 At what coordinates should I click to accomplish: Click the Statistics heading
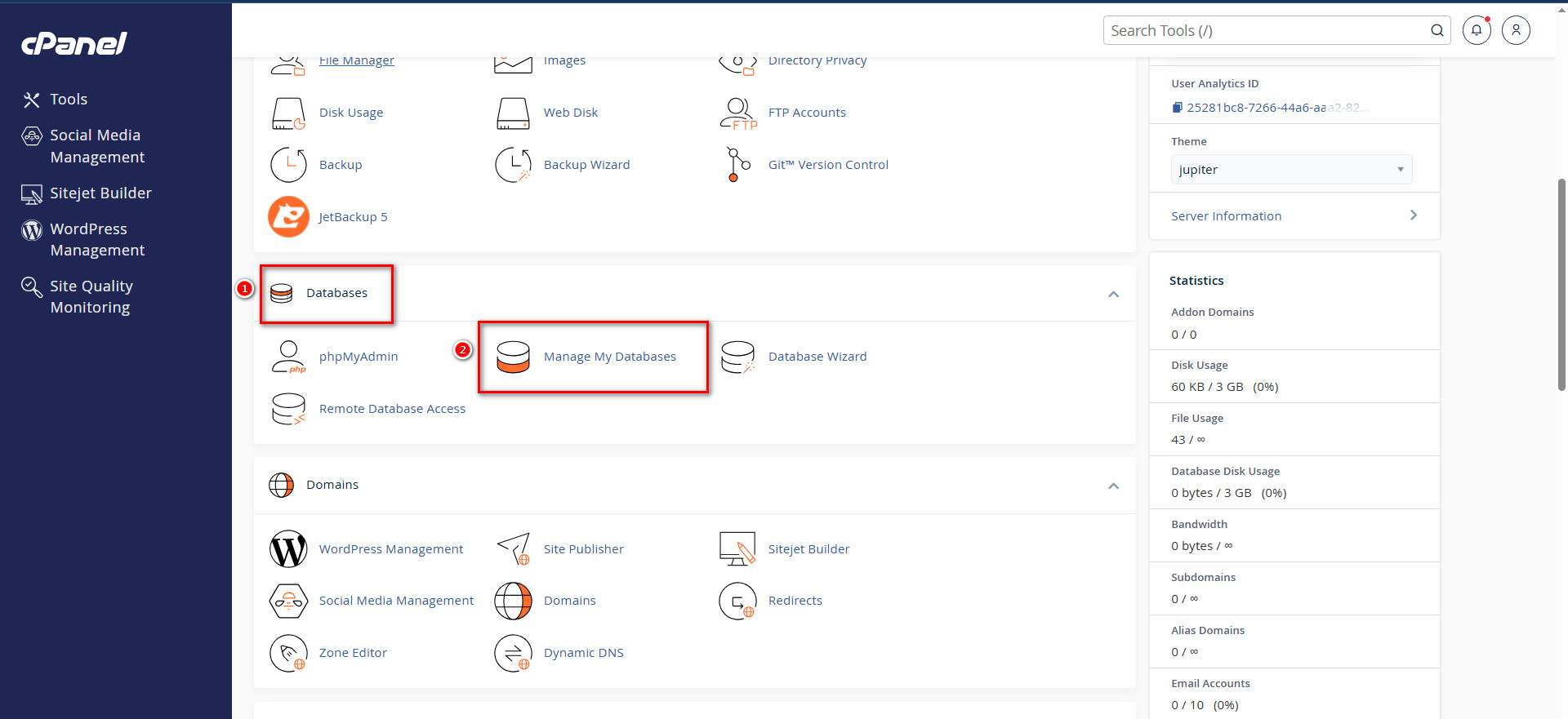(1196, 281)
